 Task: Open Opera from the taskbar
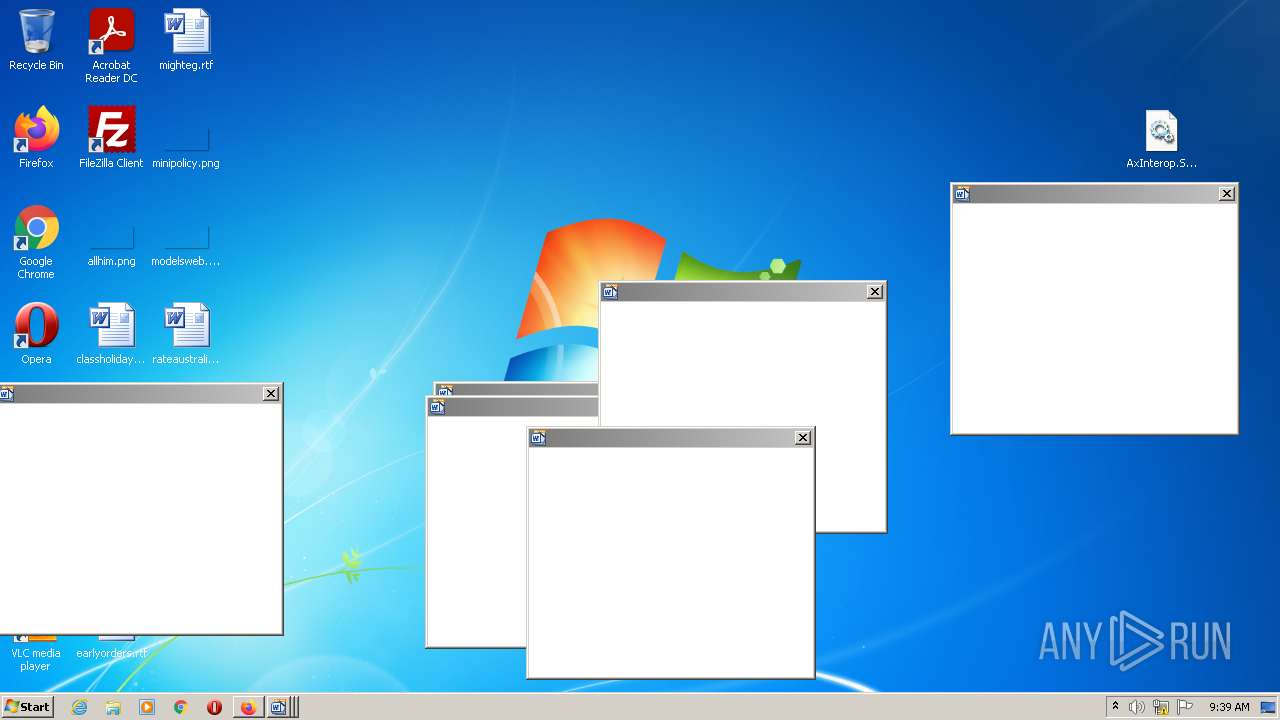[214, 707]
